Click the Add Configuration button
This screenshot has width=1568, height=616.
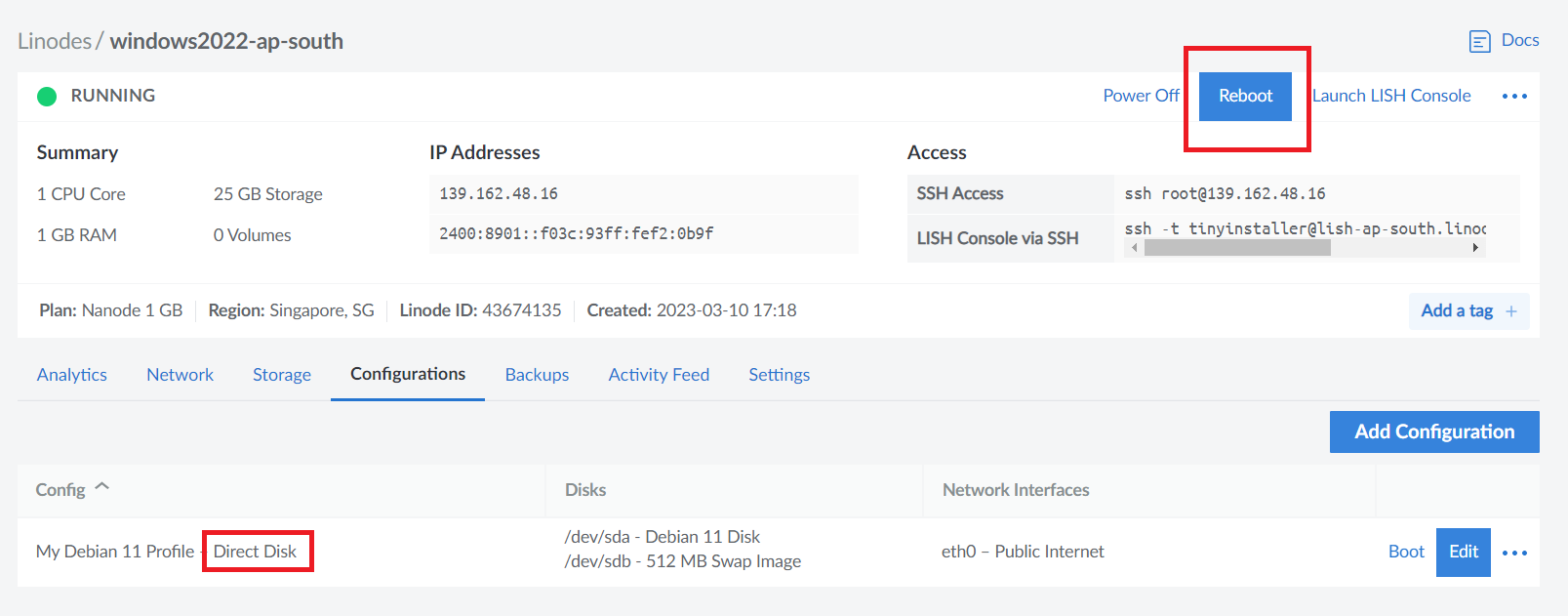pos(1433,431)
